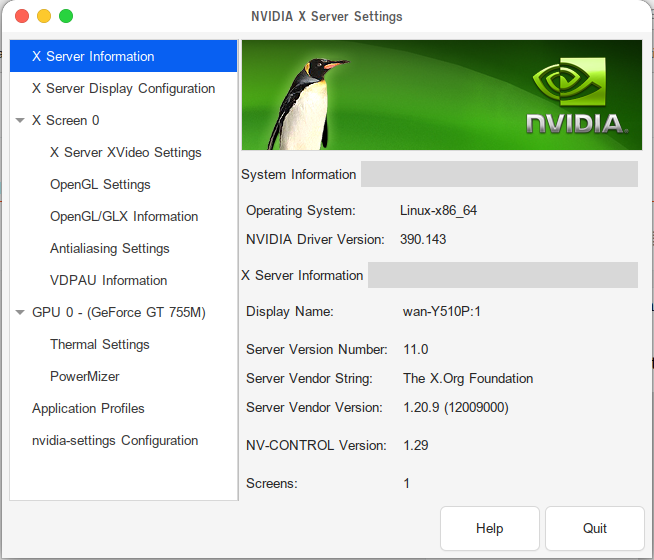Click the Linux-x86_64 operating system value

tap(438, 211)
